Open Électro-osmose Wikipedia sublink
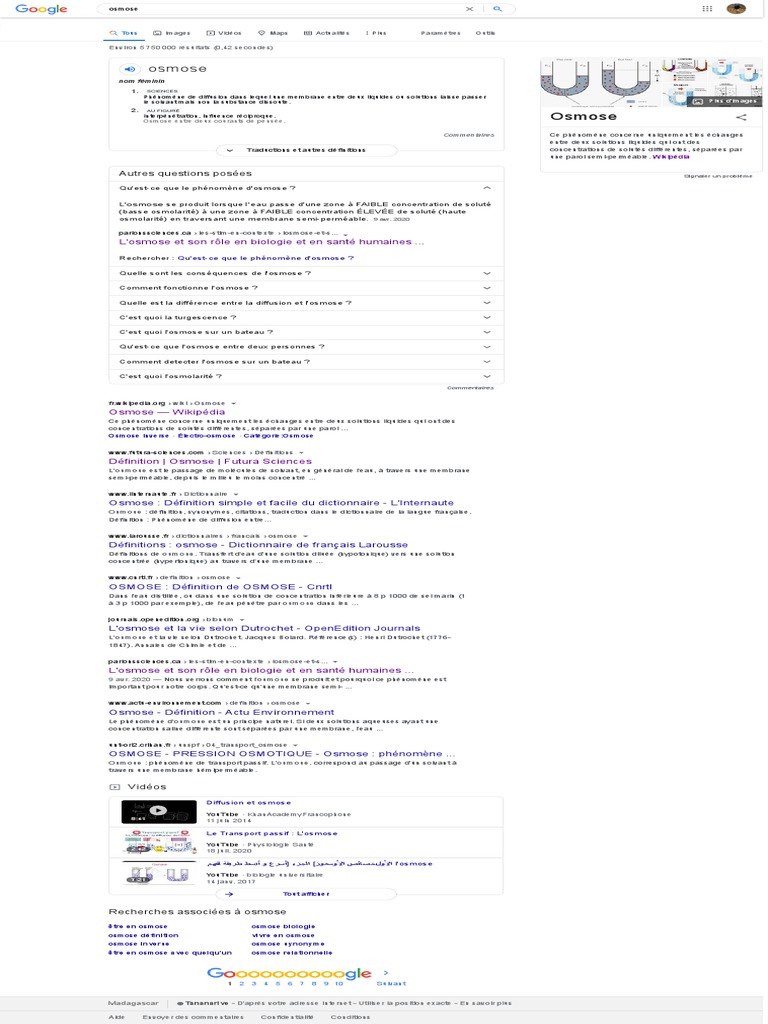 tap(206, 436)
